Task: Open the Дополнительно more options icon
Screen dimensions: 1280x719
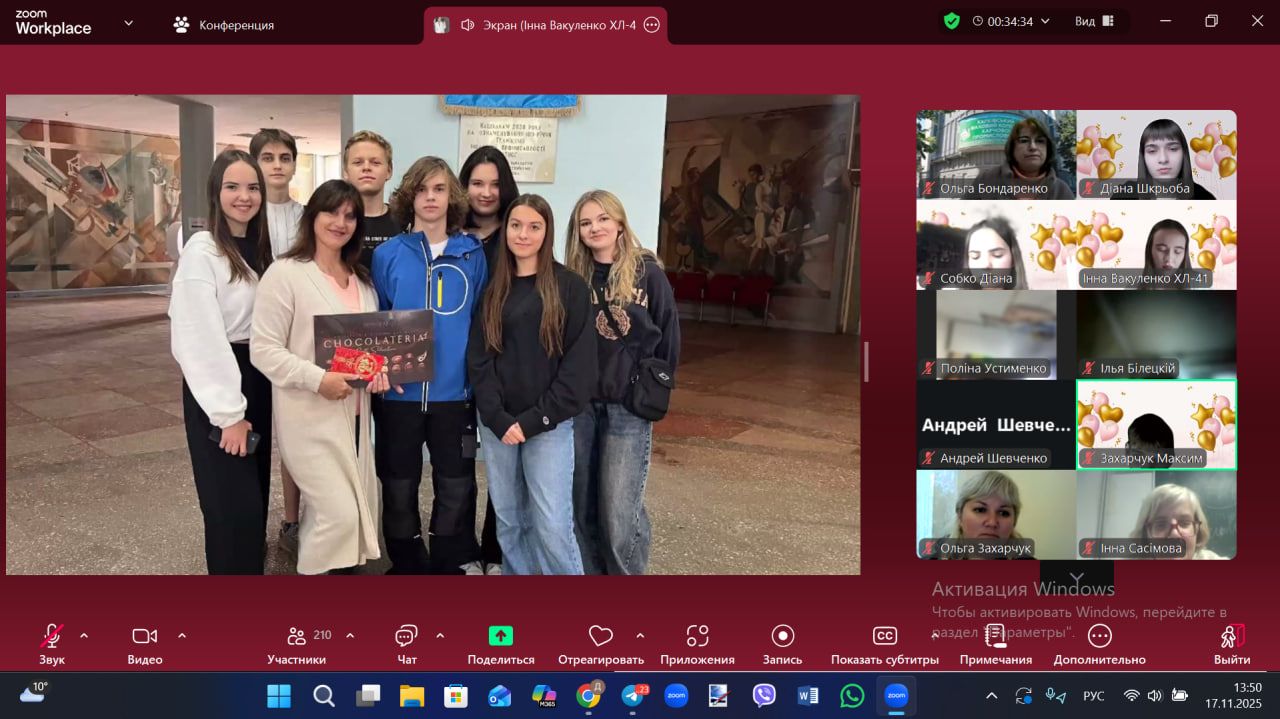Action: tap(1099, 636)
